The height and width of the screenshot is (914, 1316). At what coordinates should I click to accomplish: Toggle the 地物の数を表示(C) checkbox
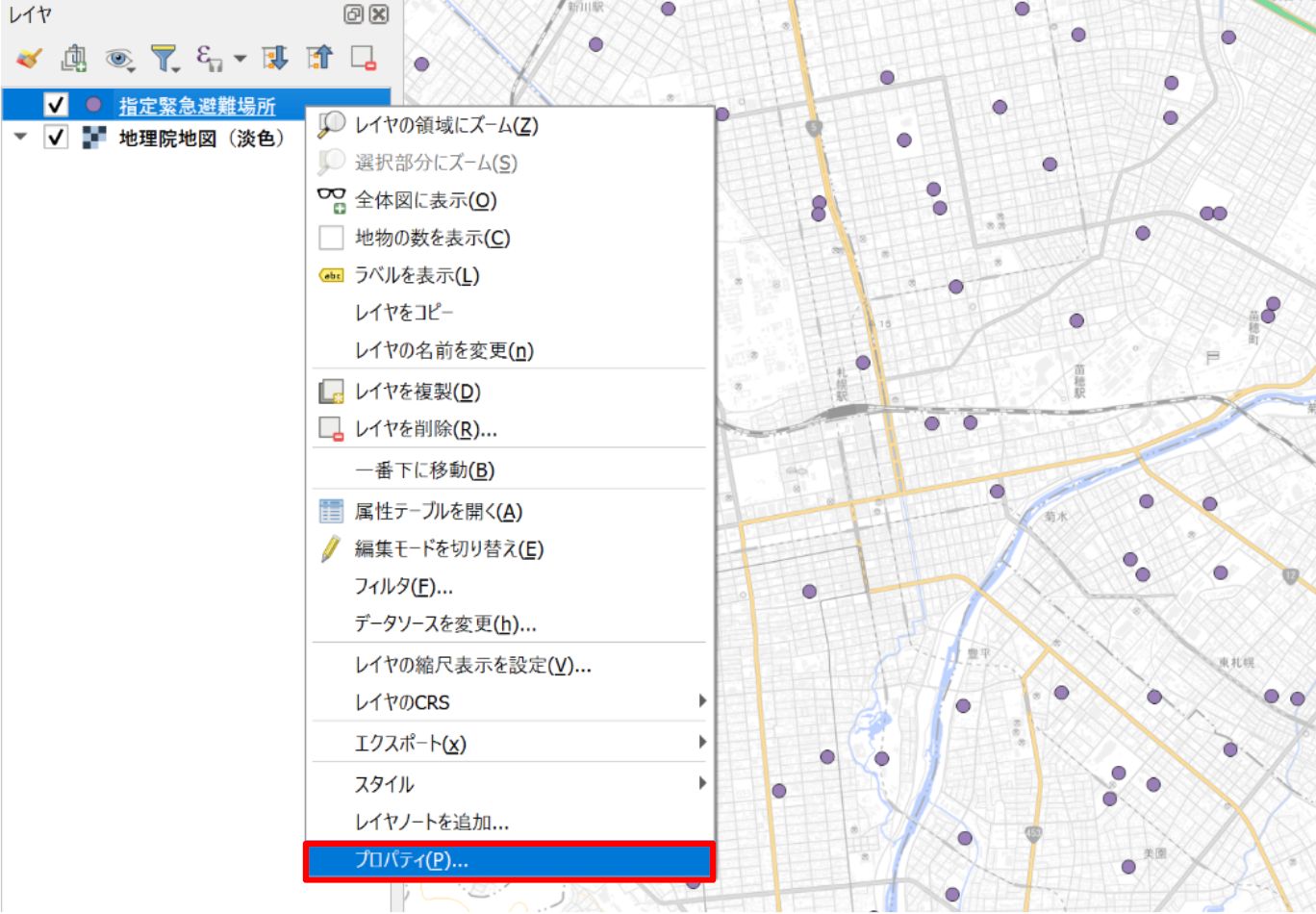[x=331, y=238]
